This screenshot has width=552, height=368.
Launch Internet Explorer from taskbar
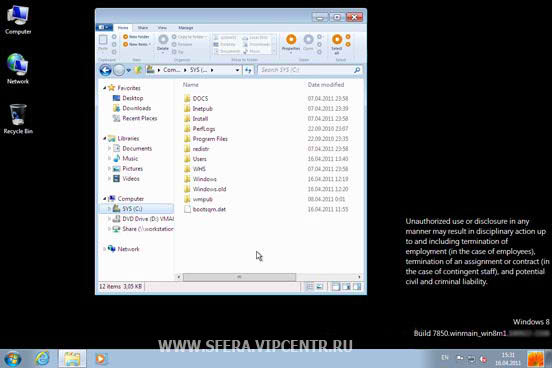[x=43, y=359]
